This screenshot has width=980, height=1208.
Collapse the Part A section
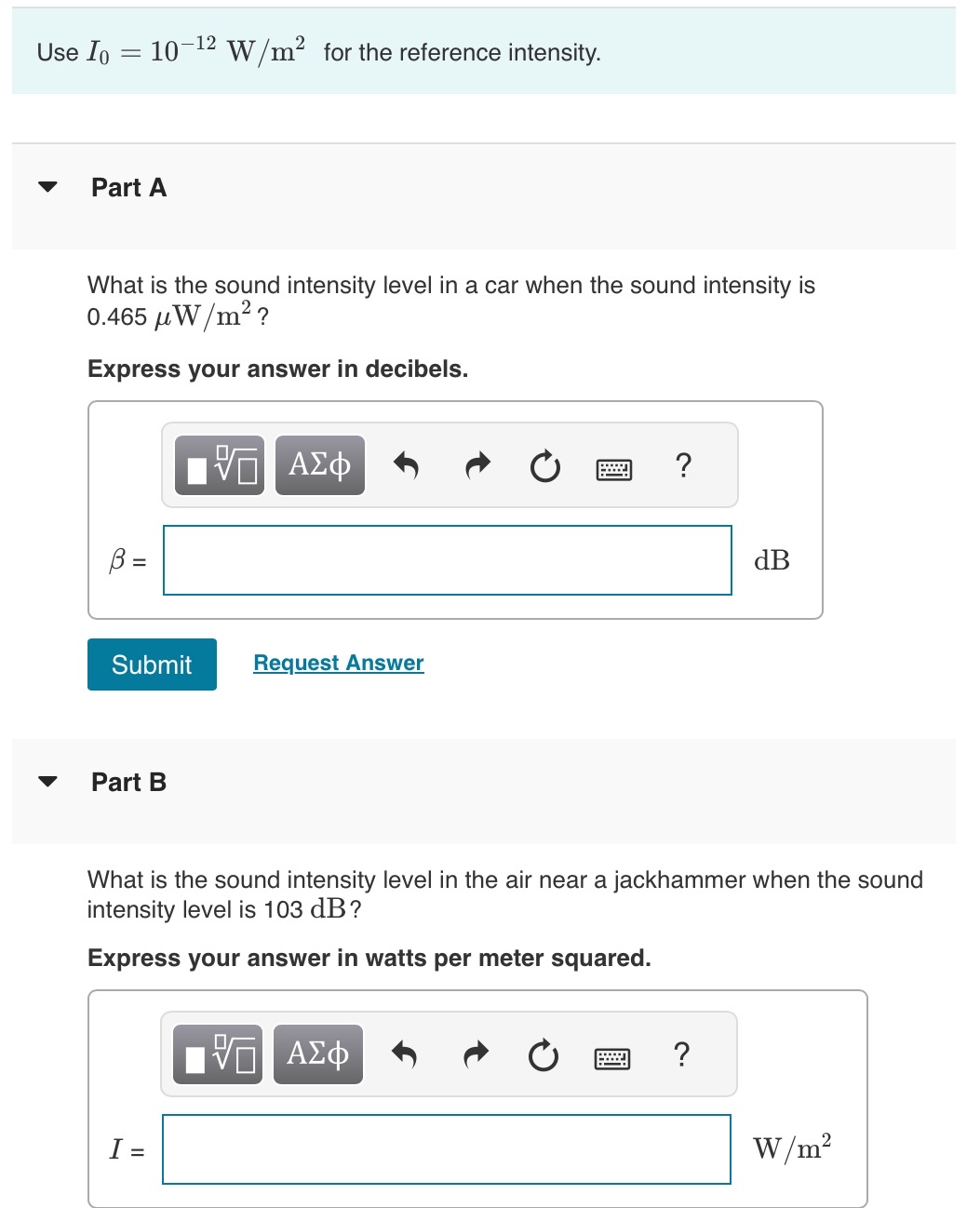(x=49, y=188)
